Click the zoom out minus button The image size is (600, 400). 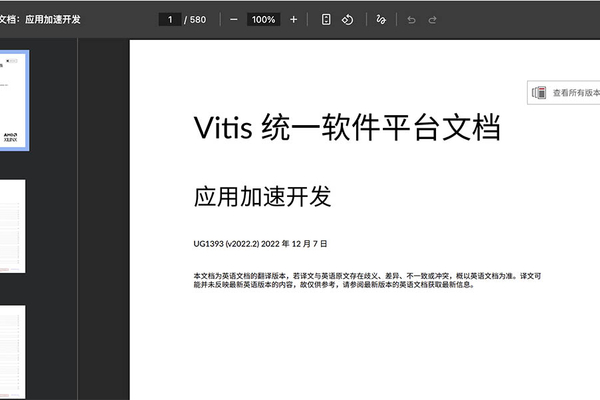[233, 19]
